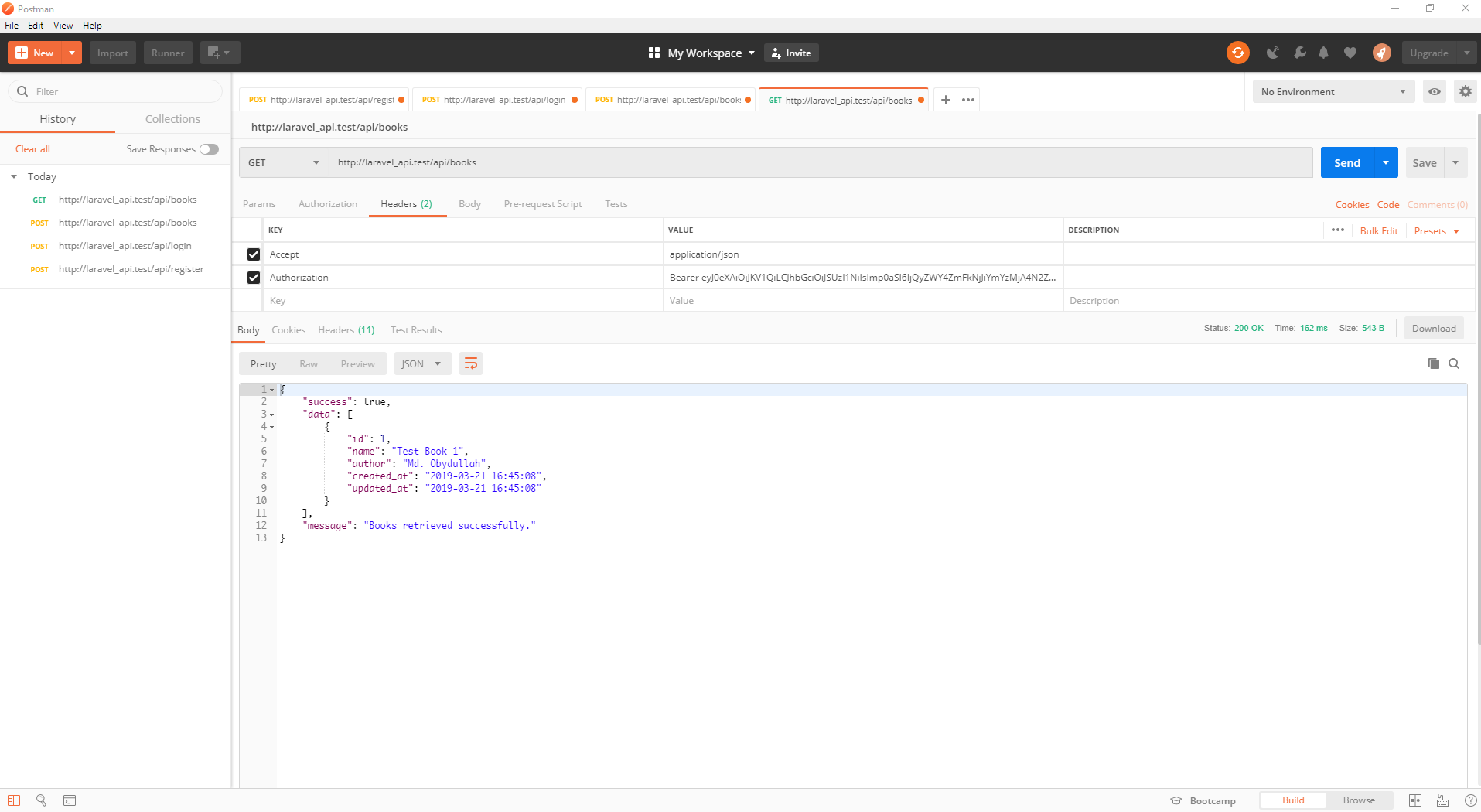Viewport: 1481px width, 812px height.
Task: Open the GET method dropdown
Action: (x=284, y=162)
